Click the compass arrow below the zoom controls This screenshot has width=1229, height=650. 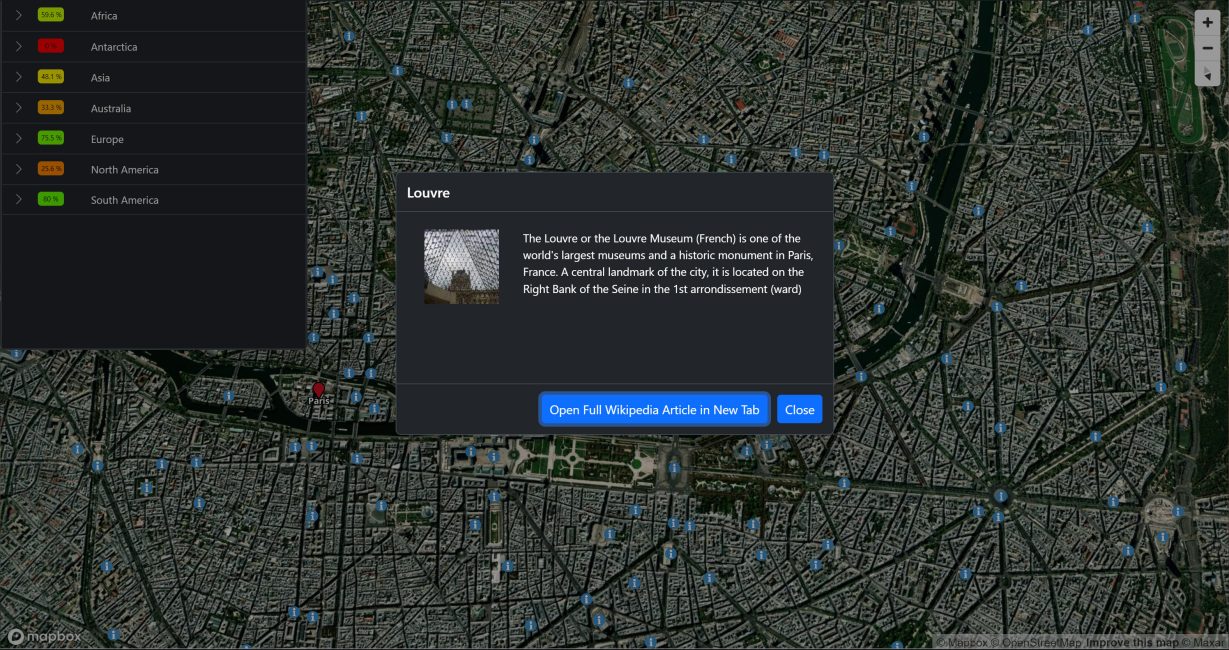[x=1207, y=74]
